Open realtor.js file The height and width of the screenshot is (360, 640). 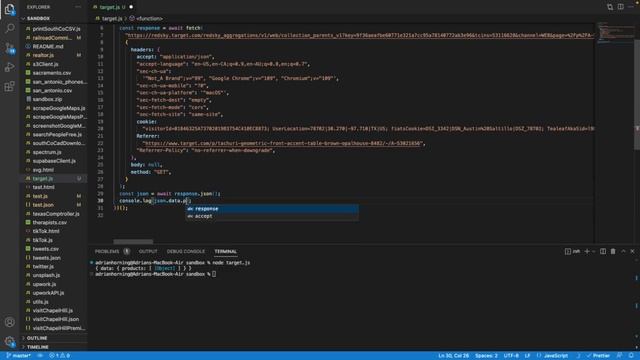pyautogui.click(x=43, y=55)
